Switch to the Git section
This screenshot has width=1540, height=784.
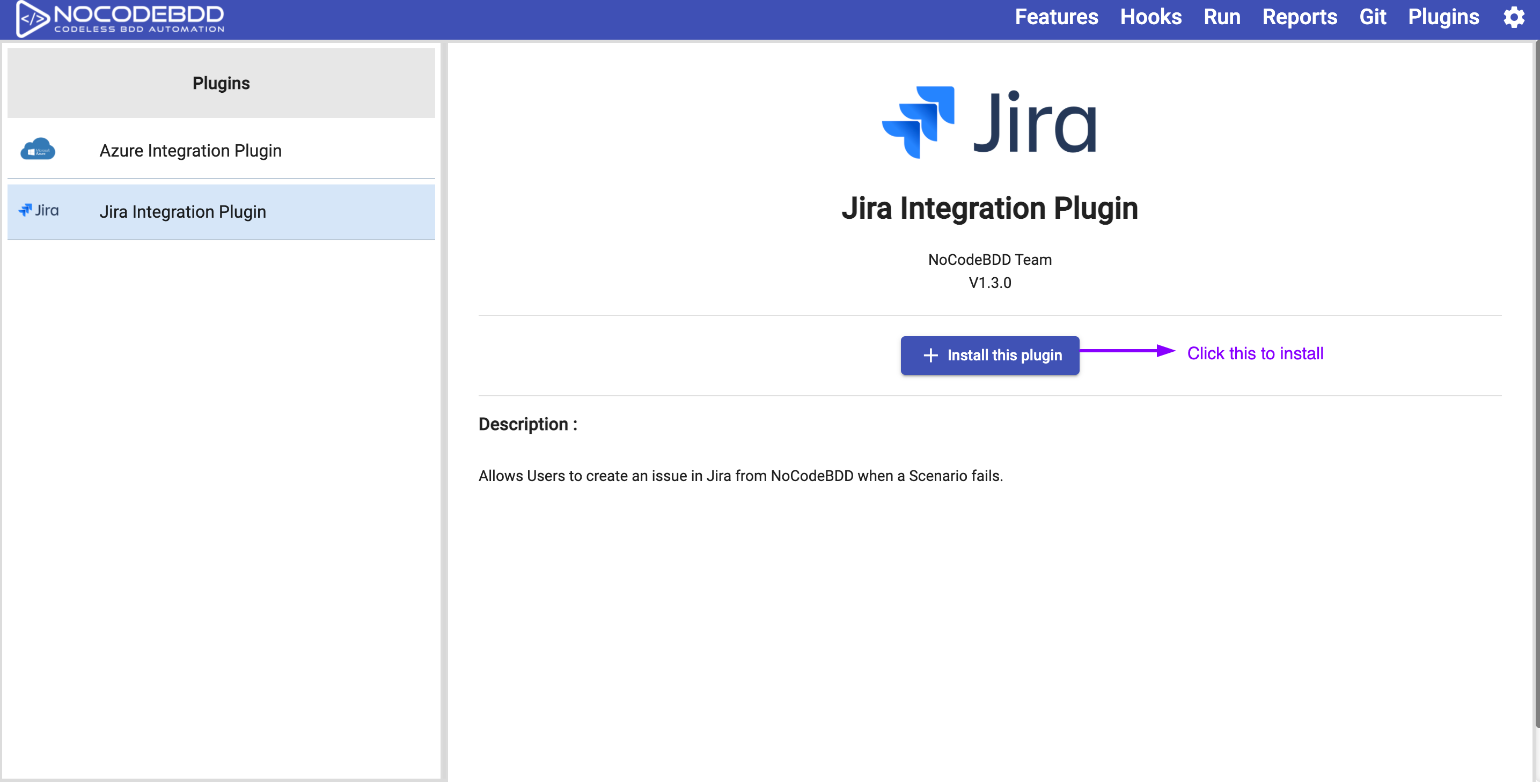tap(1373, 17)
